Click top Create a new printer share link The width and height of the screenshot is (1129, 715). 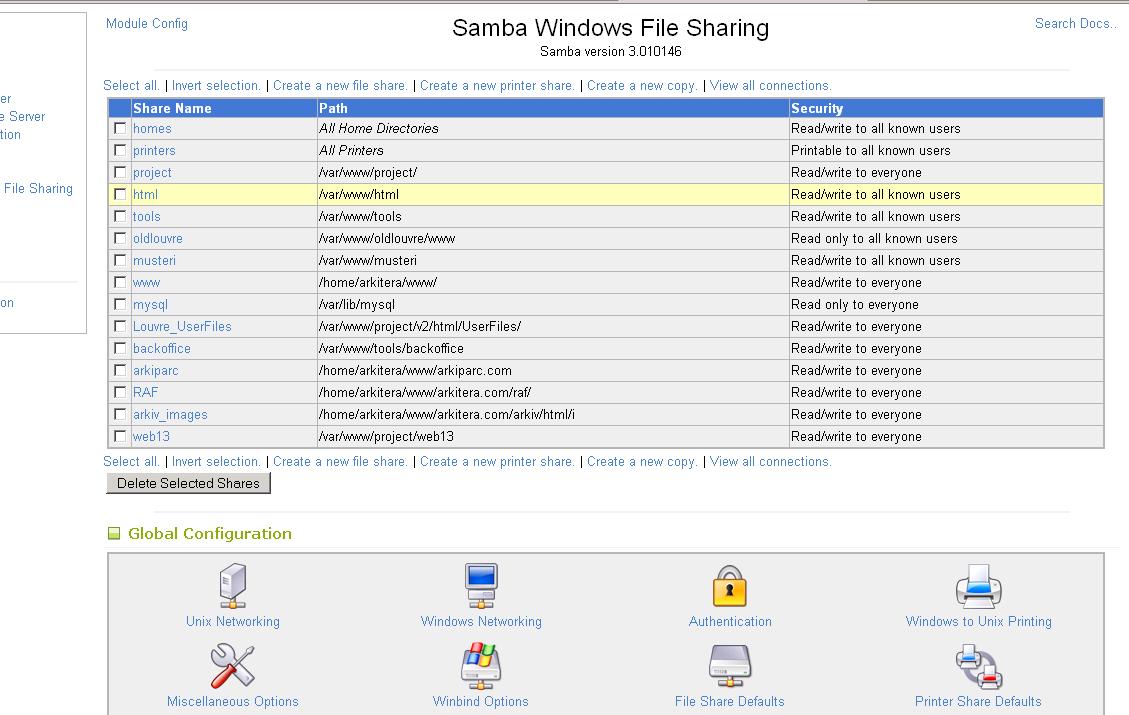point(498,86)
